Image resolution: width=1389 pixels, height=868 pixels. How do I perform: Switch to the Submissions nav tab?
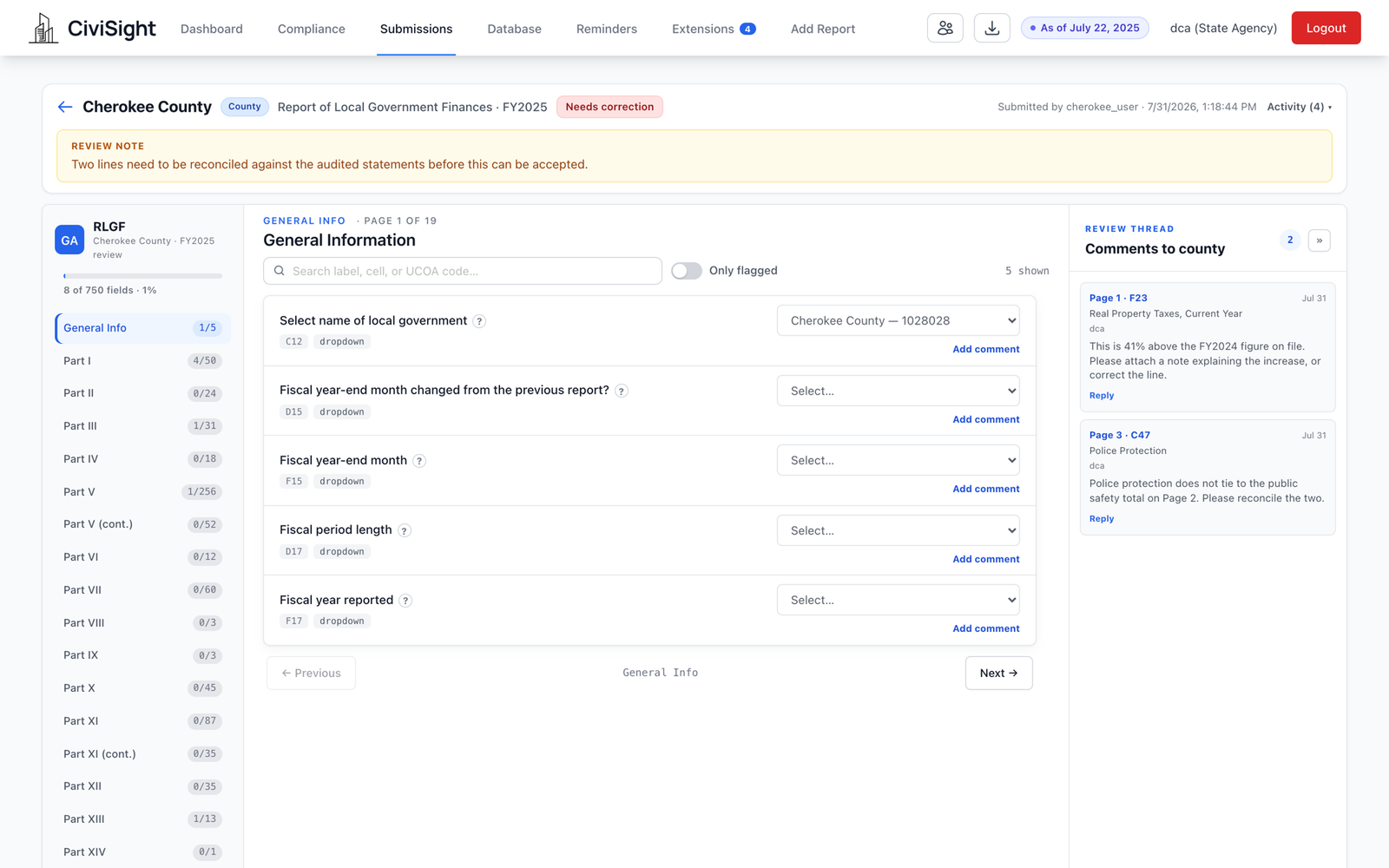416,29
